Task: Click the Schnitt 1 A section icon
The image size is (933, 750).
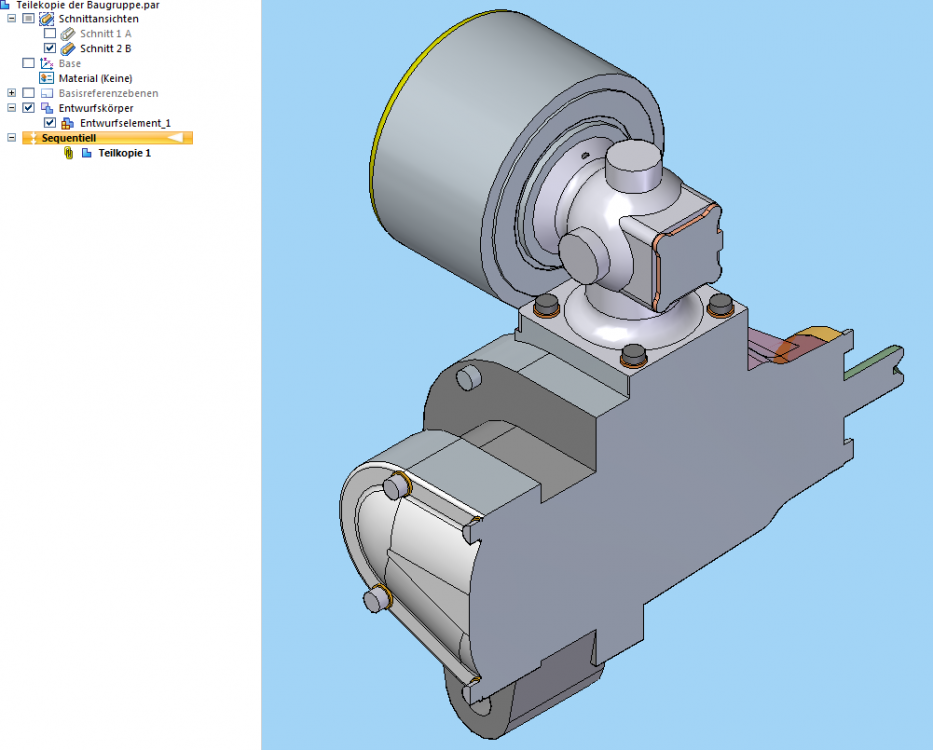Action: (67, 33)
